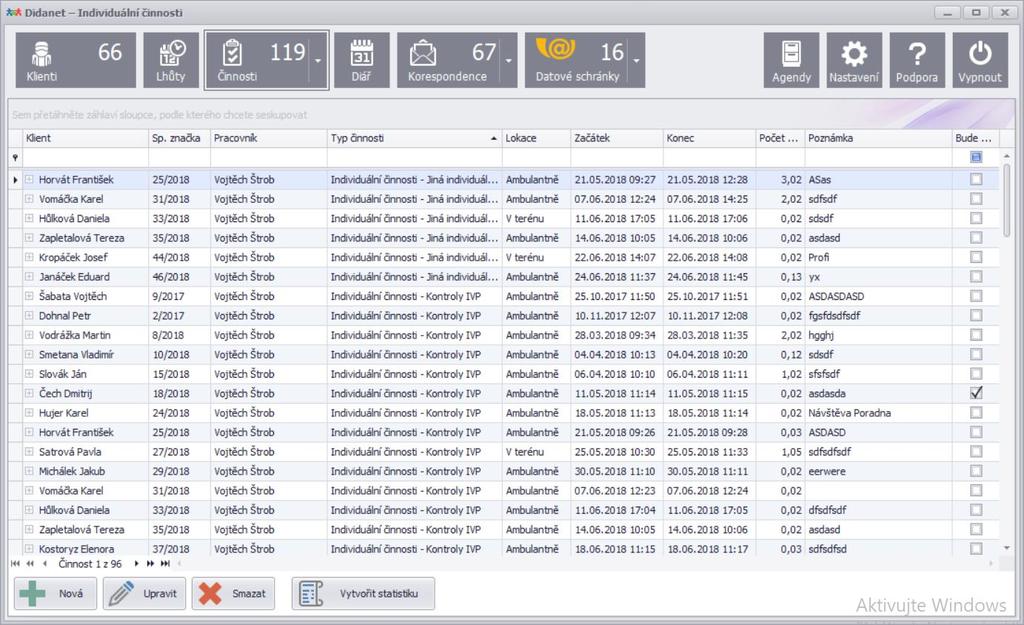
Task: Check the Kropáček Josef row checkbox
Action: click(x=976, y=257)
